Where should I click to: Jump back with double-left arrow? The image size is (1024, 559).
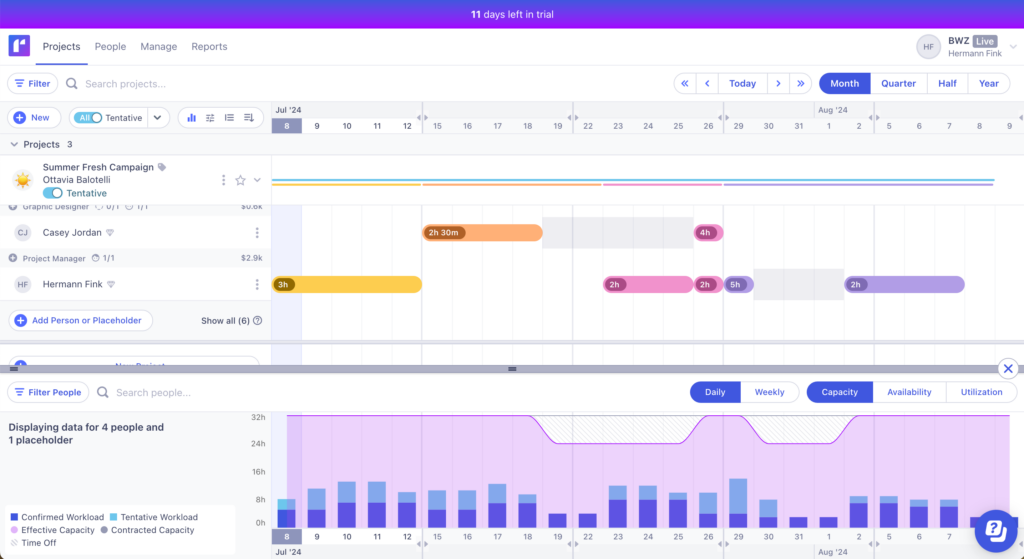684,84
